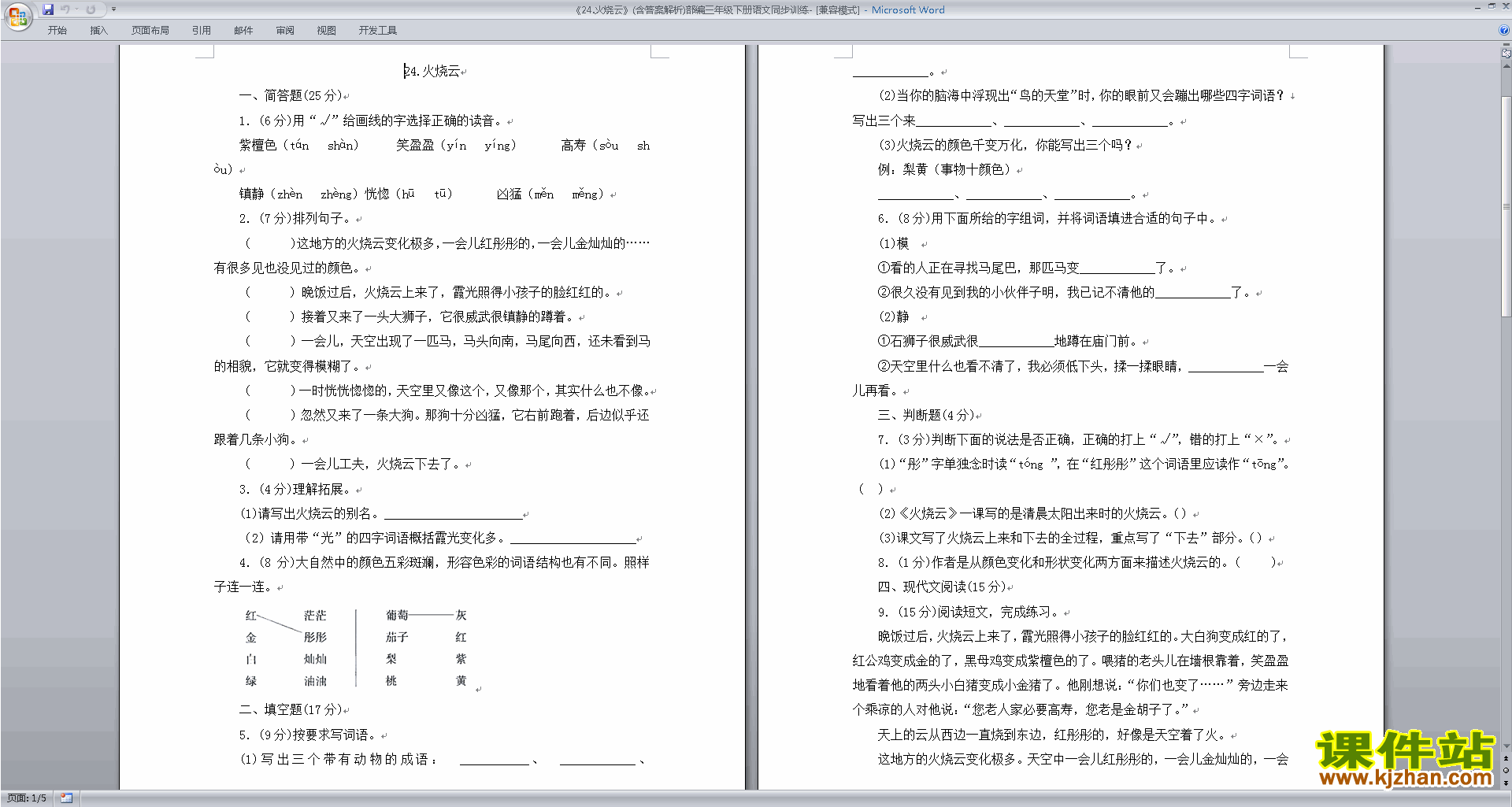Click the macro recording icon in status bar
Viewport: 1512px width, 807px height.
click(66, 798)
